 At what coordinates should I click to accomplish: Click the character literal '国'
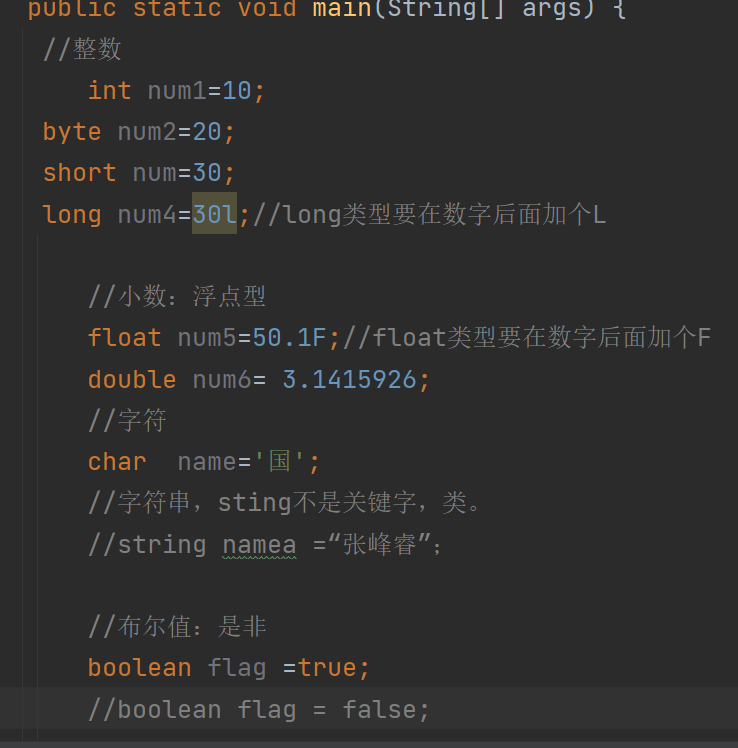(x=279, y=461)
